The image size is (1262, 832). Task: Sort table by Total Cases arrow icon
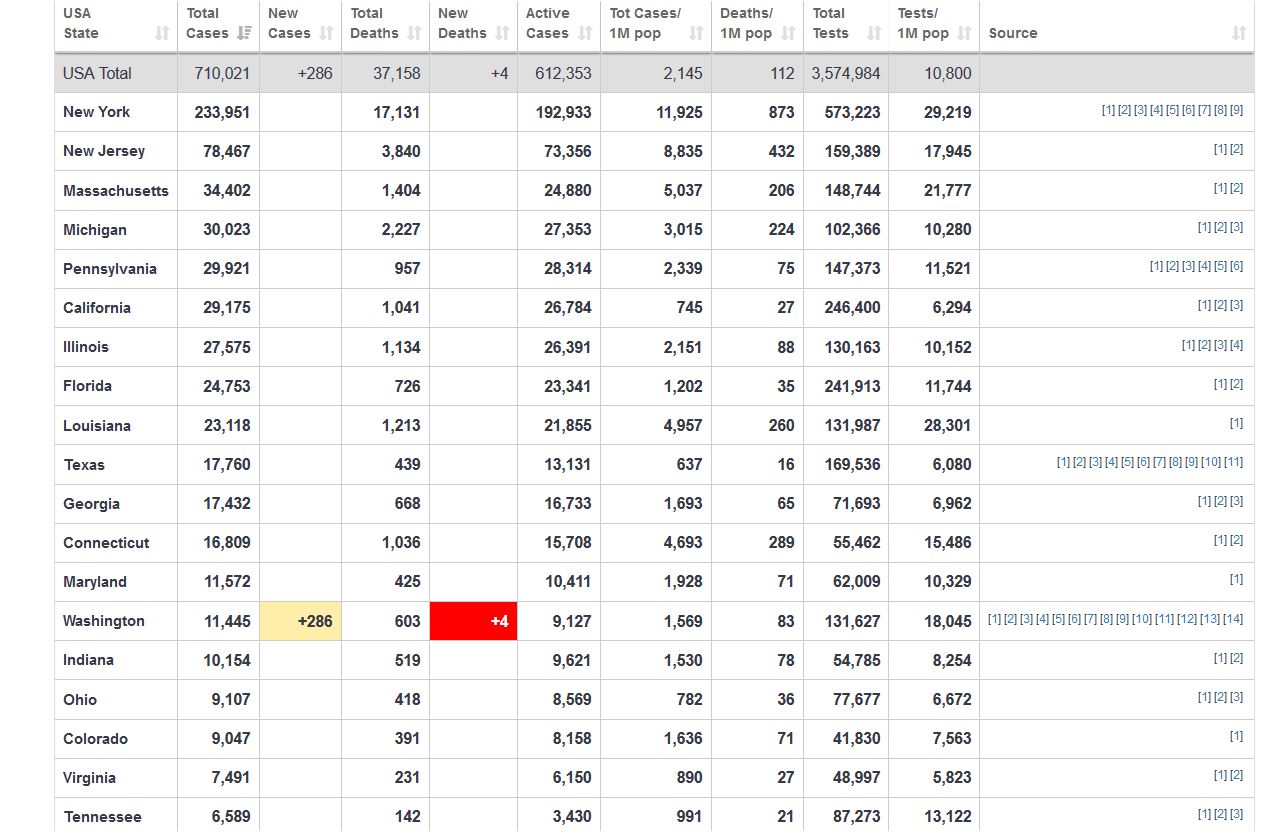tap(244, 34)
